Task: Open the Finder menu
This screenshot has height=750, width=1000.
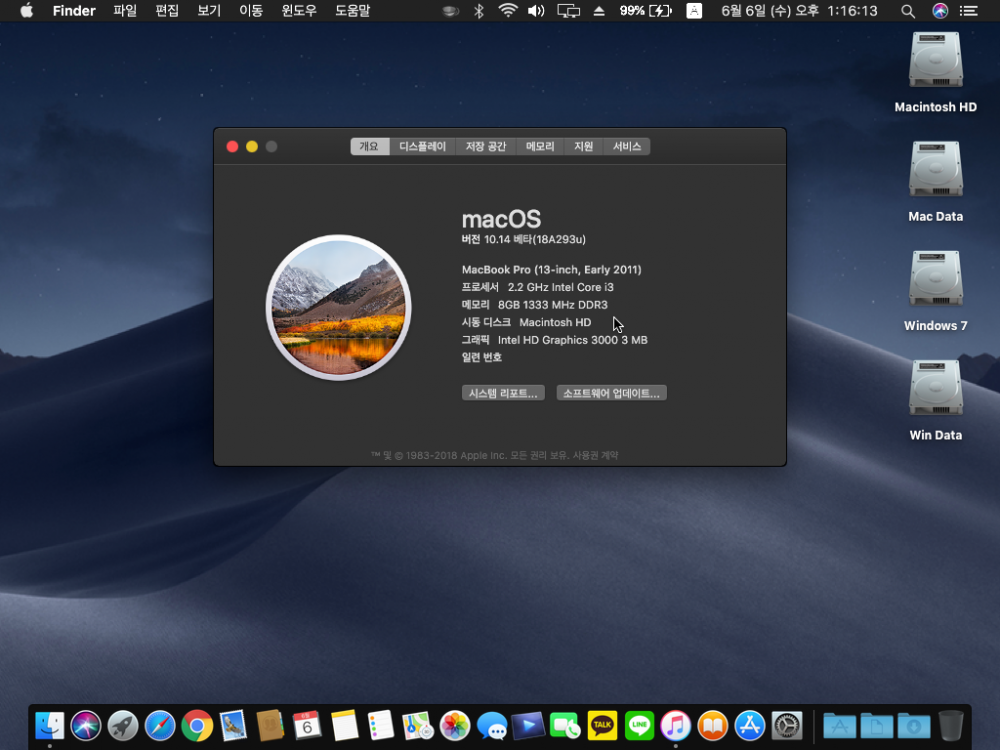Action: click(x=74, y=11)
